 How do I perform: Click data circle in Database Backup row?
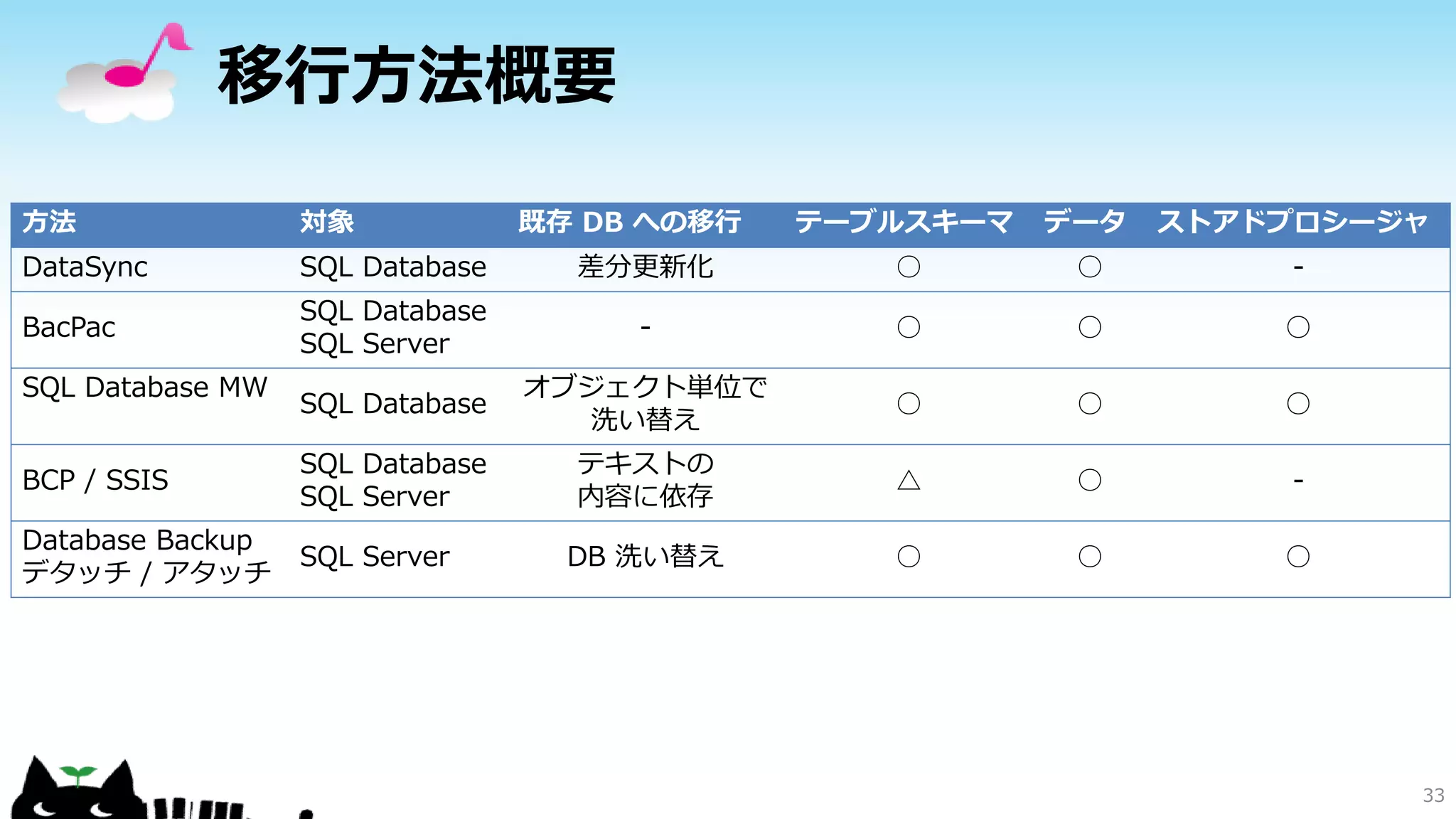coord(1090,557)
